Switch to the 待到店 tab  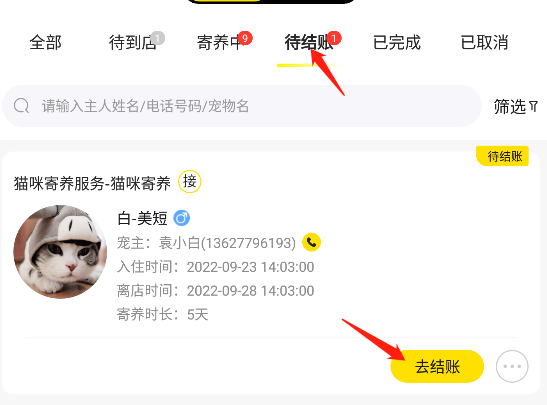(x=133, y=43)
